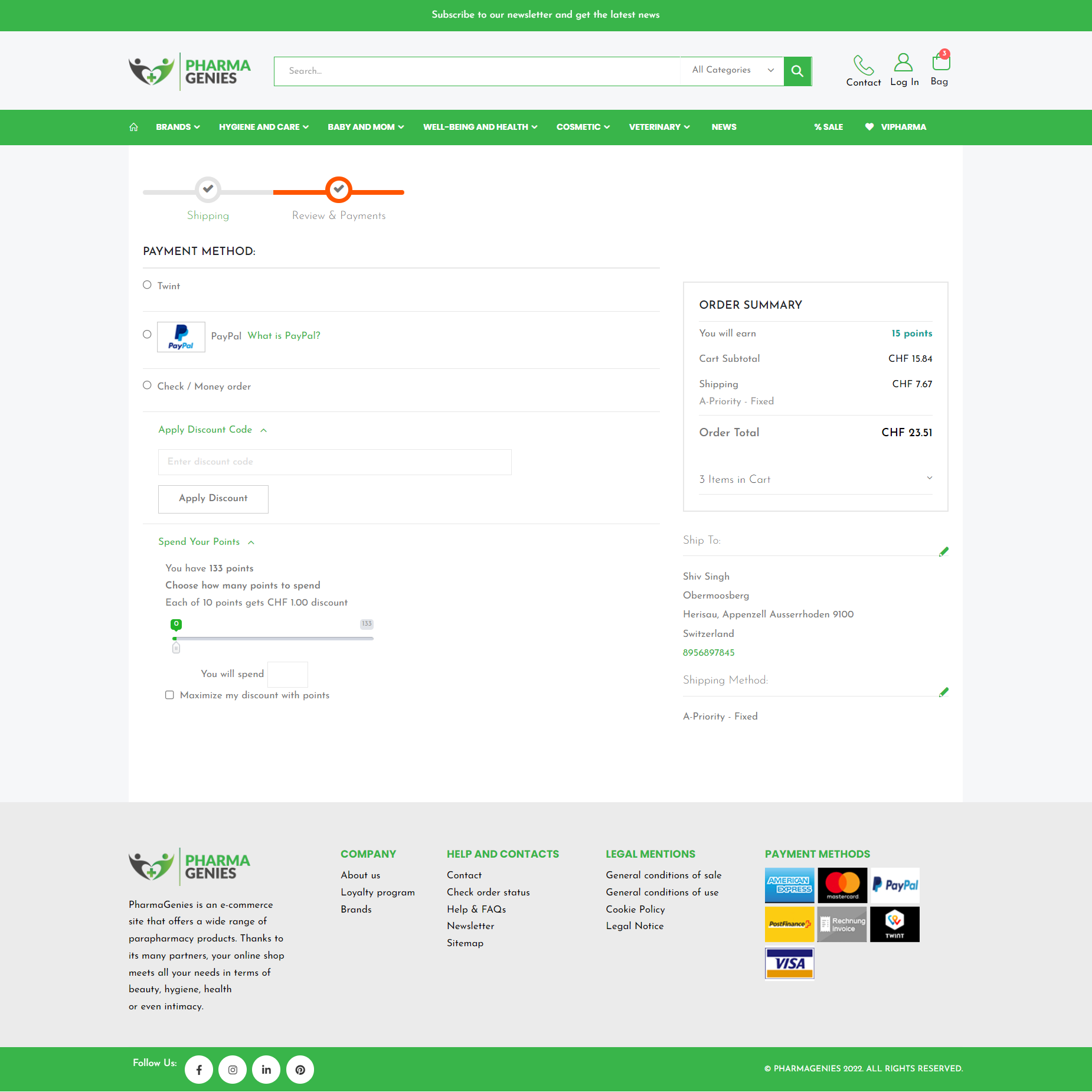Enable Maximize my discount with points
The image size is (1092, 1092).
(170, 695)
